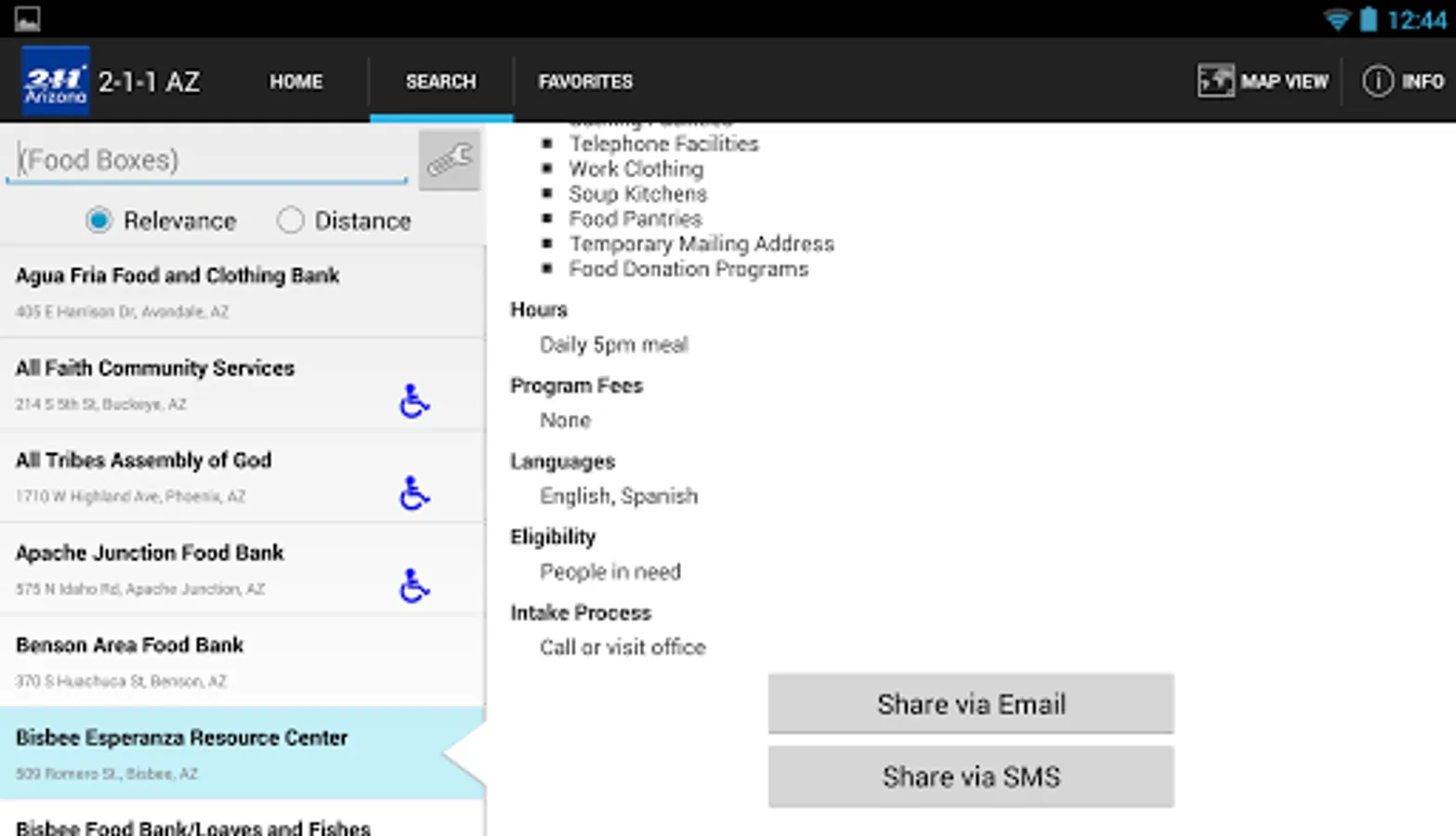Screen dimensions: 1456x836
Task: Switch to the Search tab
Action: coord(440,82)
